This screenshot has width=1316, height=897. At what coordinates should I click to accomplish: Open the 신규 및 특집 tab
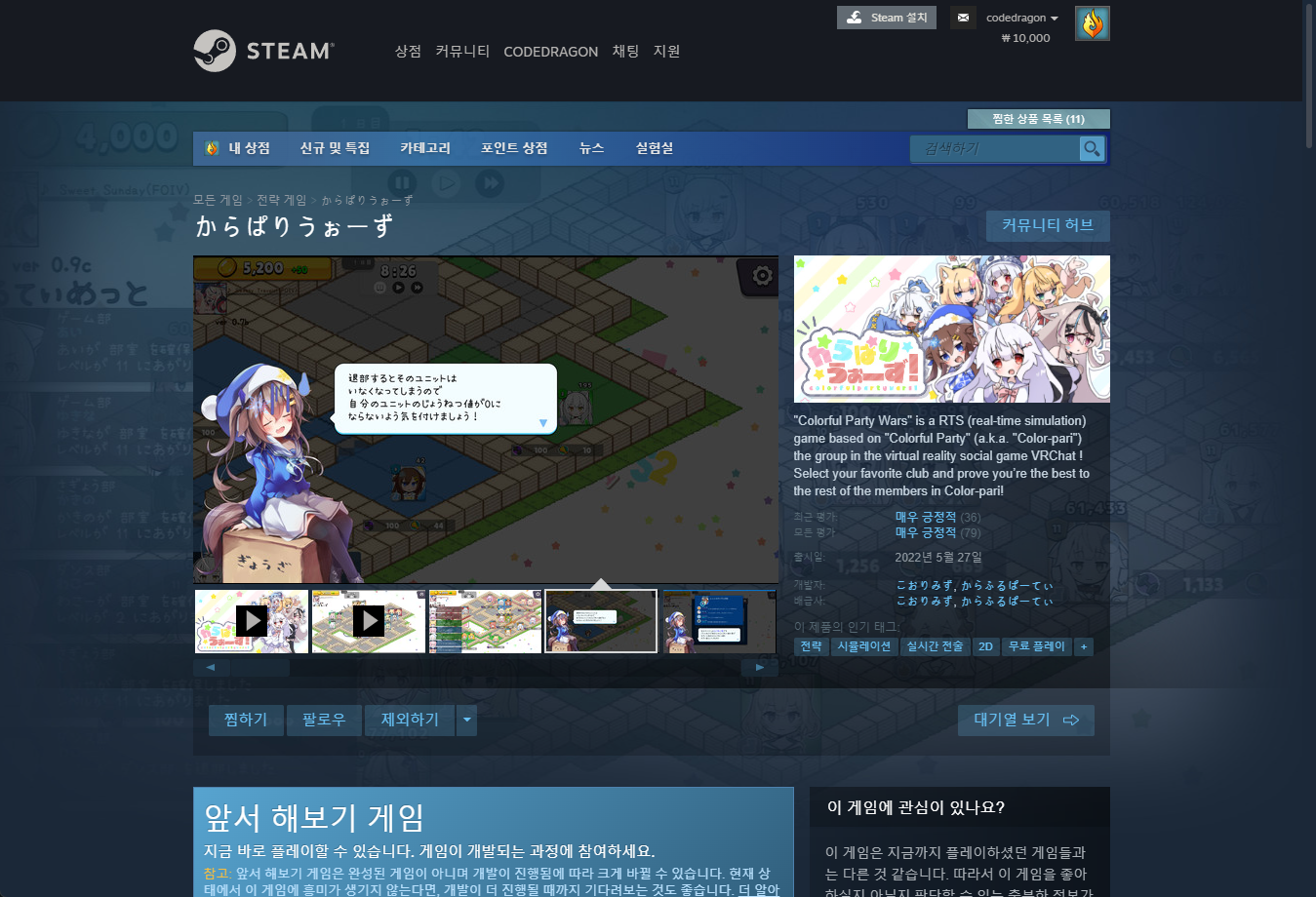(x=335, y=148)
